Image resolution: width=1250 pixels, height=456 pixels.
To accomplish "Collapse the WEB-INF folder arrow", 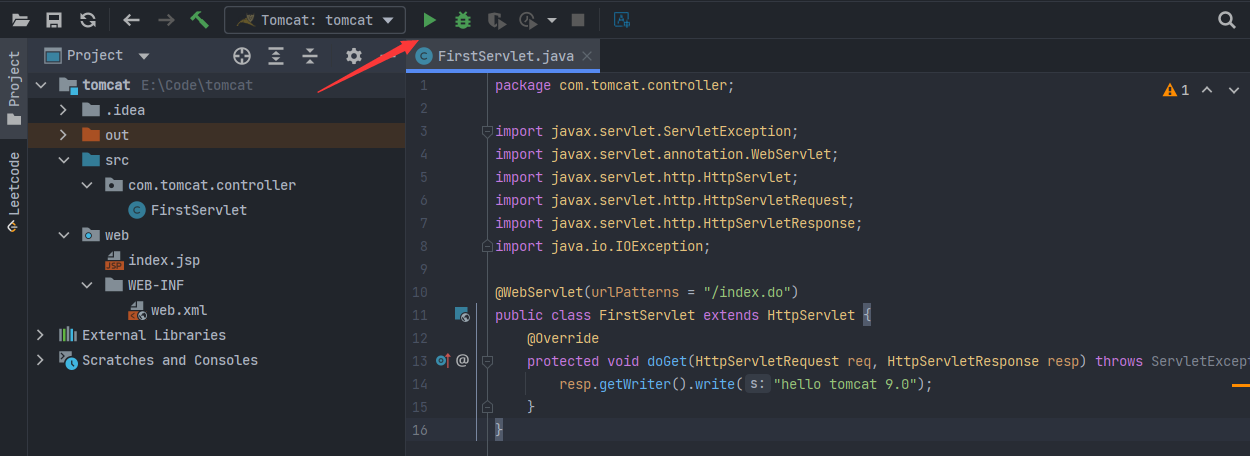I will [87, 285].
